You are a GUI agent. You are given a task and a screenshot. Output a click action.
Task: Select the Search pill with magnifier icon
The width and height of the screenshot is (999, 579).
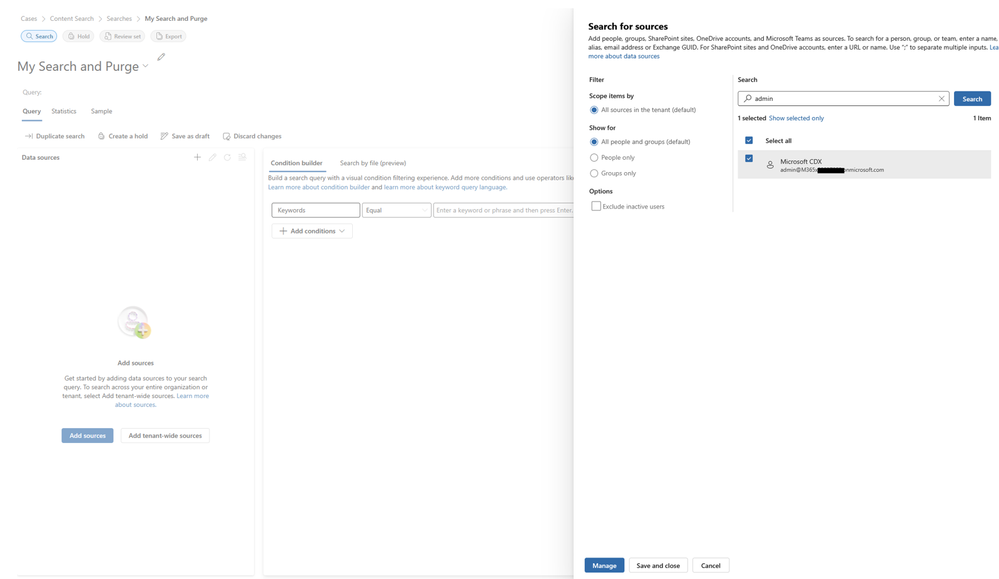(x=39, y=36)
